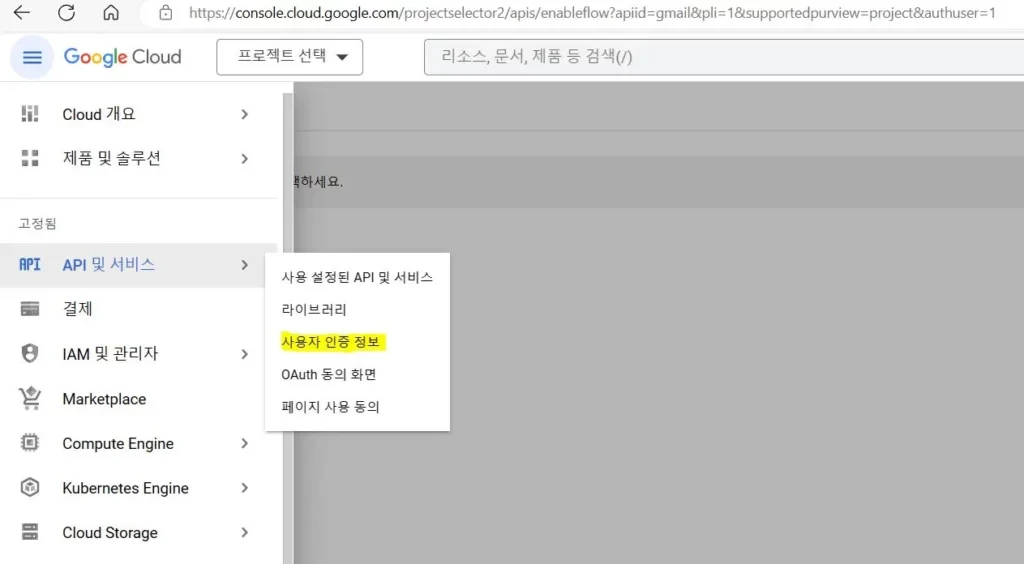Click the Compute Engine chip icon

(x=30, y=443)
